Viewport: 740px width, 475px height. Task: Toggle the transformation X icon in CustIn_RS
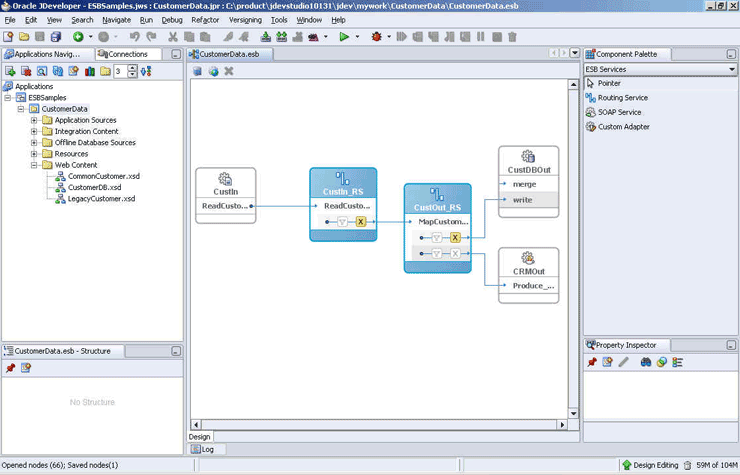coord(361,221)
